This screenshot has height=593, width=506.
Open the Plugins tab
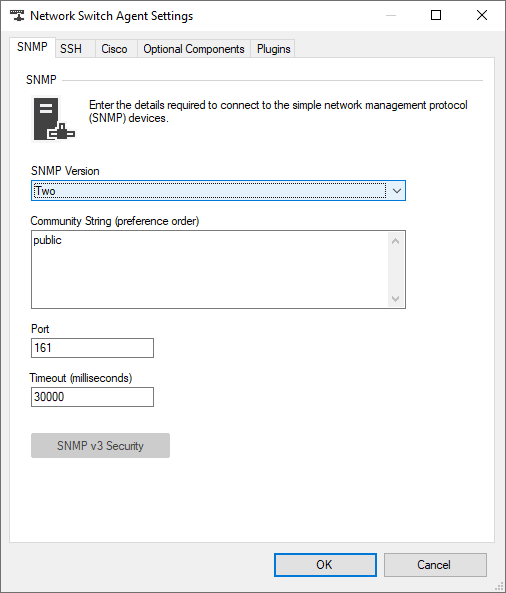tap(273, 49)
